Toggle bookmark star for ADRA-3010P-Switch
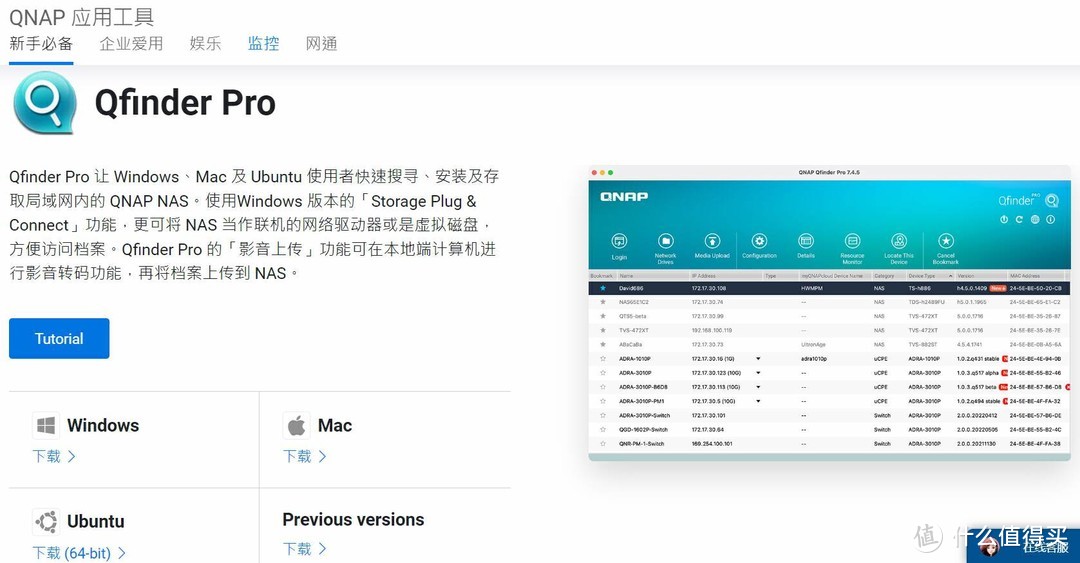The height and width of the screenshot is (563, 1080). (603, 416)
